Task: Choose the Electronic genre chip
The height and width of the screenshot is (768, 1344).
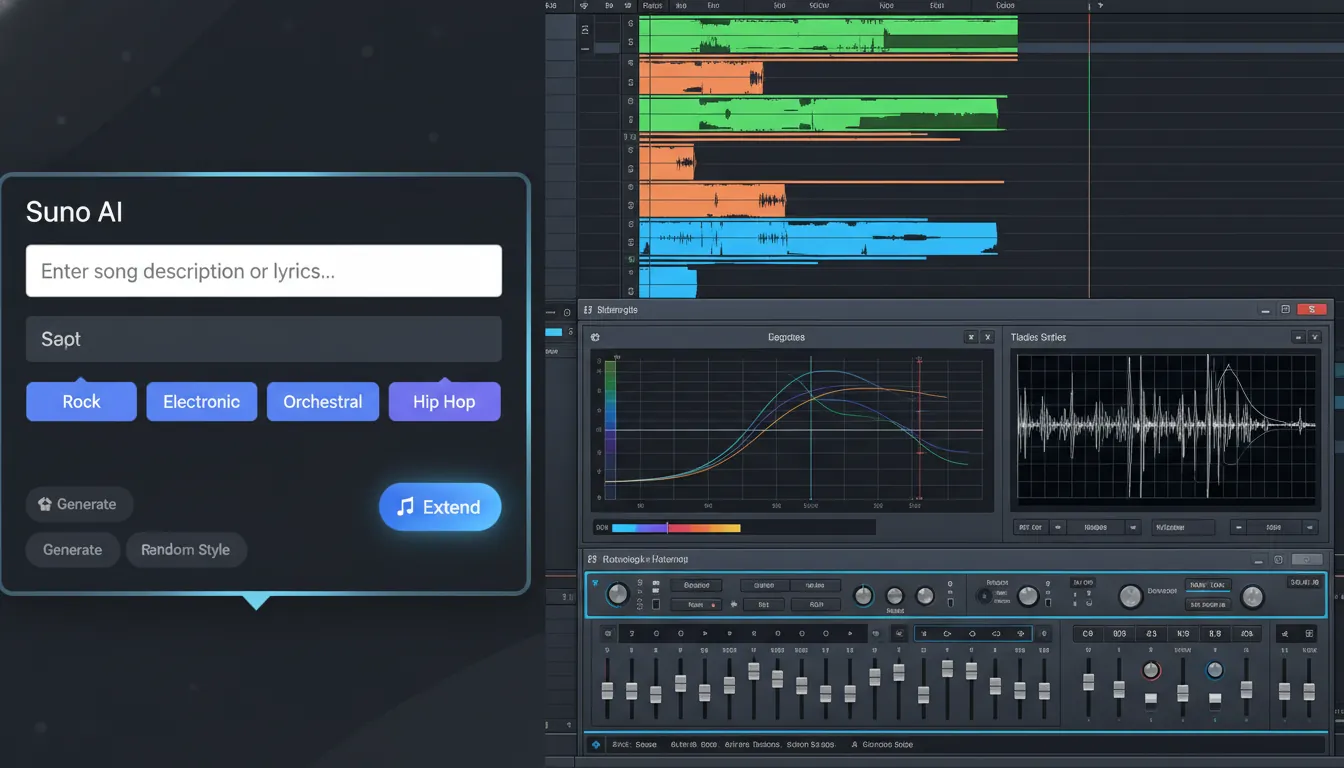Action: point(201,401)
